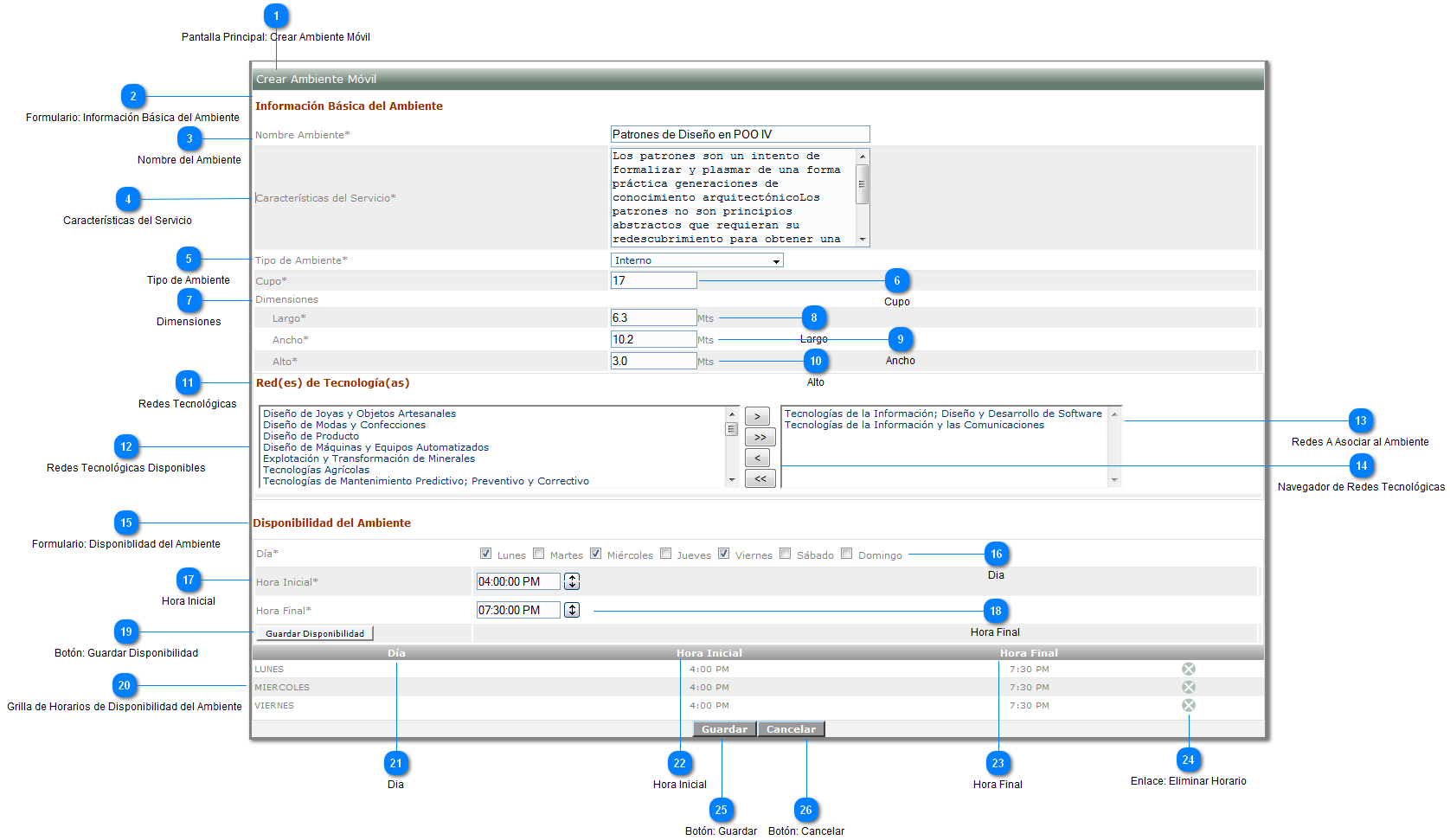Screen dimensions: 1450x840
Task: Click the Largo input field
Action: click(x=653, y=317)
